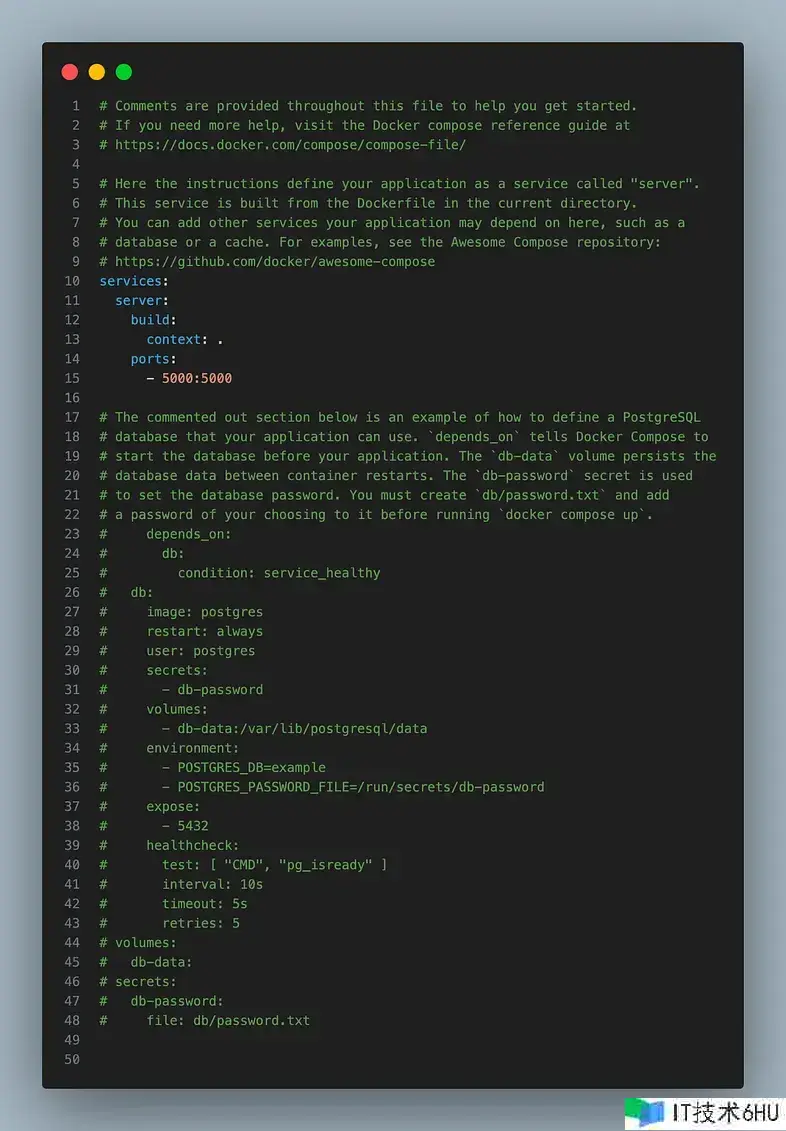
Task: Click line number 23 in the gutter
Action: click(71, 534)
